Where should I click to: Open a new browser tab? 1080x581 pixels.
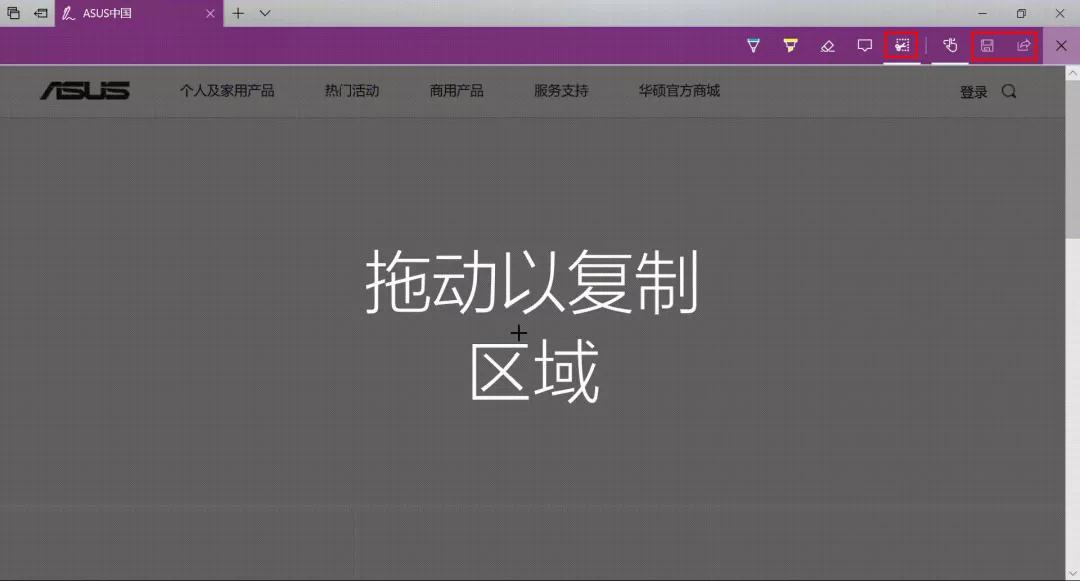[x=237, y=14]
